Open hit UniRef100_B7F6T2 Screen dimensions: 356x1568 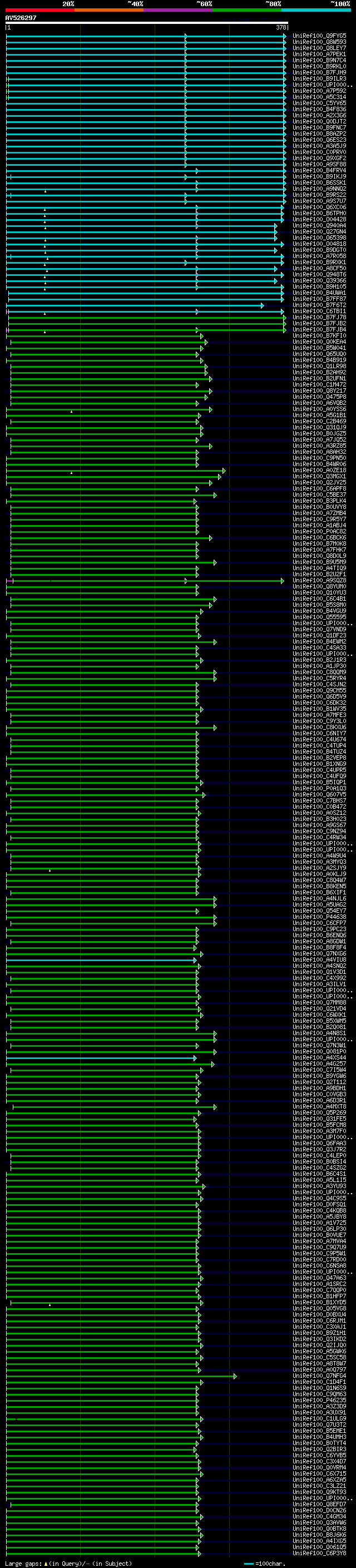pyautogui.click(x=319, y=305)
